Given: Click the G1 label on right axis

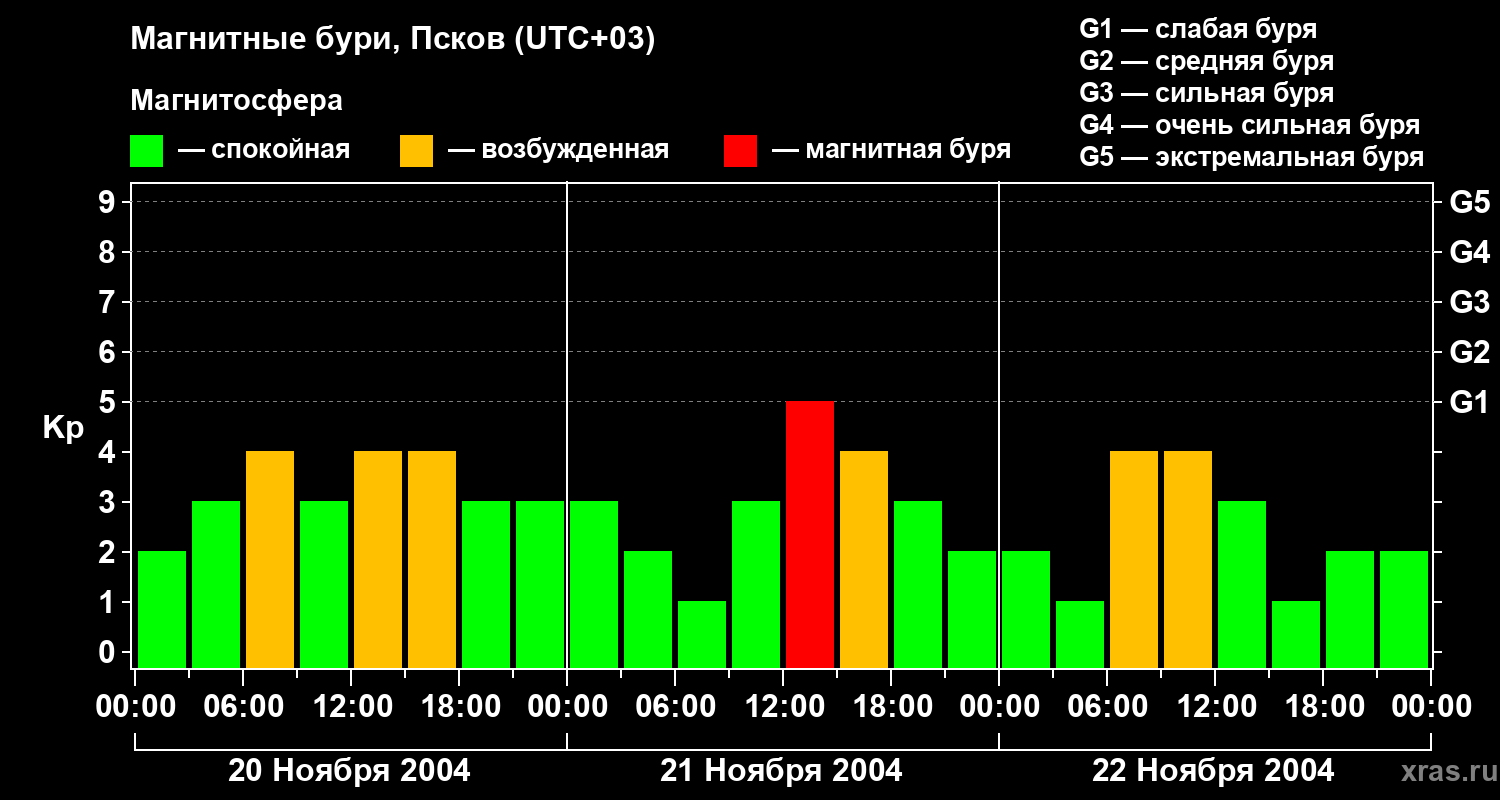Looking at the screenshot, I should 1469,402.
